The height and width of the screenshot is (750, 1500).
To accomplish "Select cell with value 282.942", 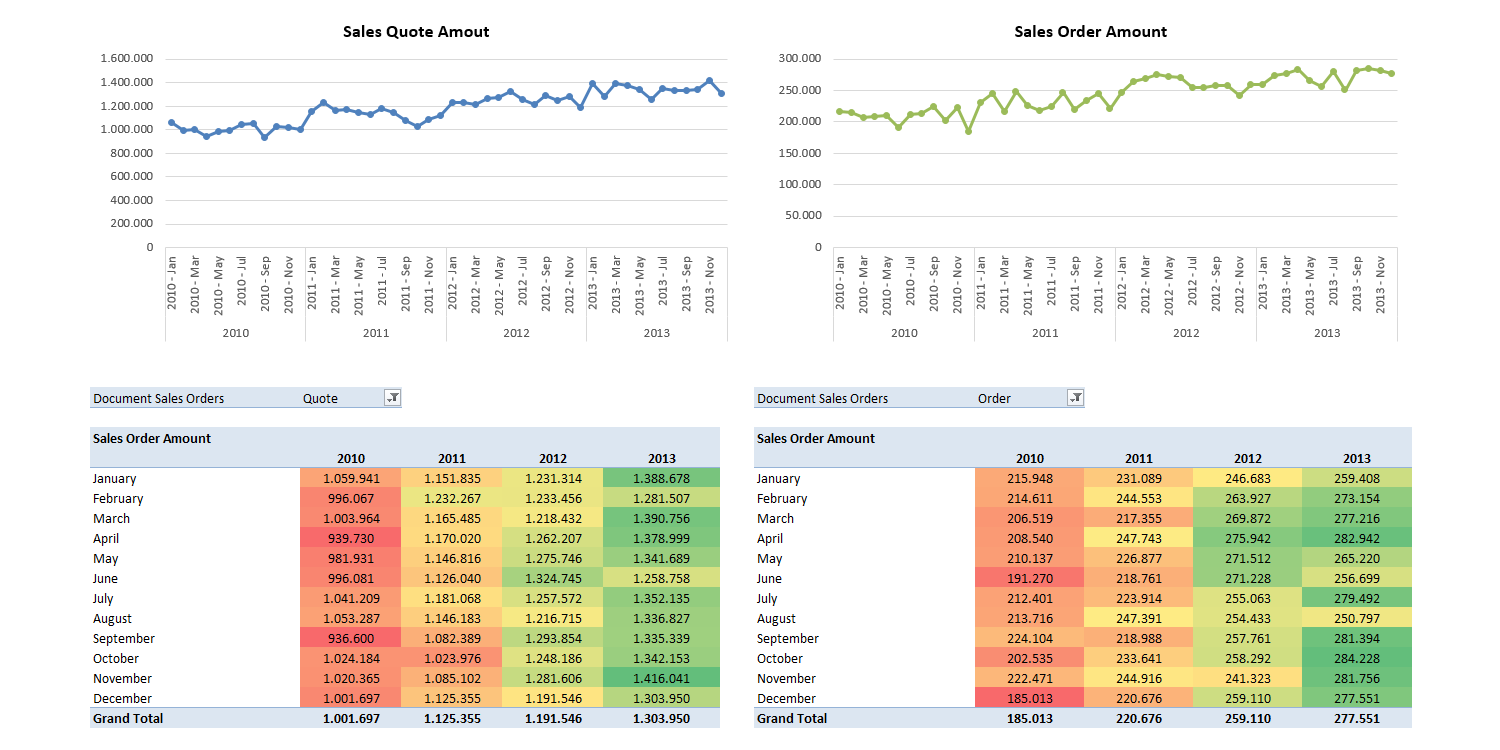I will click(x=1357, y=538).
